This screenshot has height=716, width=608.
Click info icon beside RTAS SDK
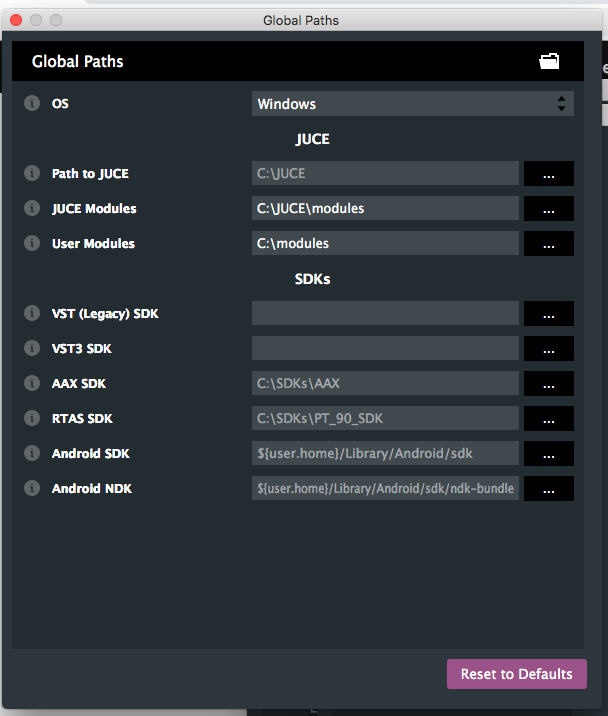point(32,418)
